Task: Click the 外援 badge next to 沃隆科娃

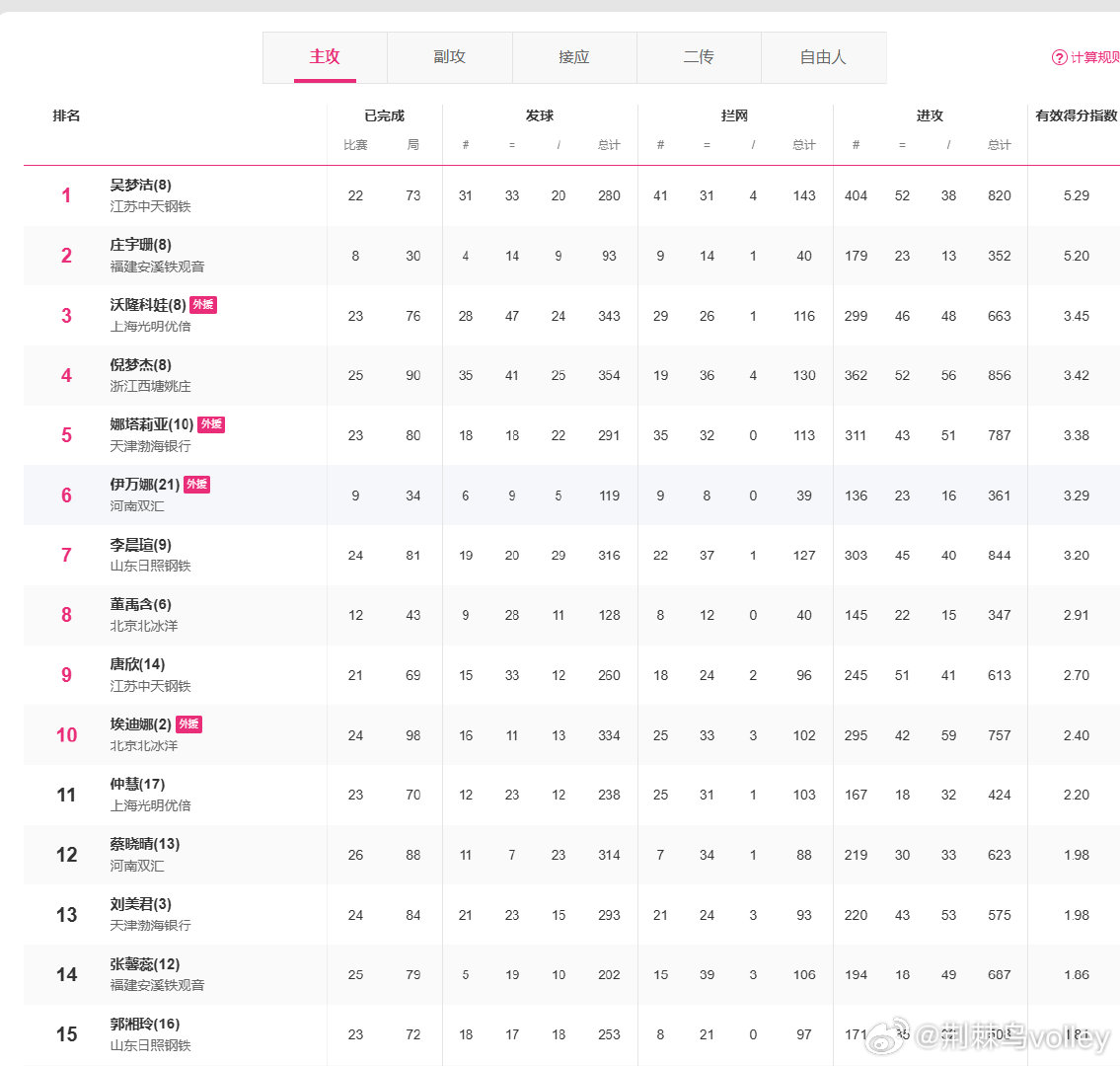Action: coord(202,305)
